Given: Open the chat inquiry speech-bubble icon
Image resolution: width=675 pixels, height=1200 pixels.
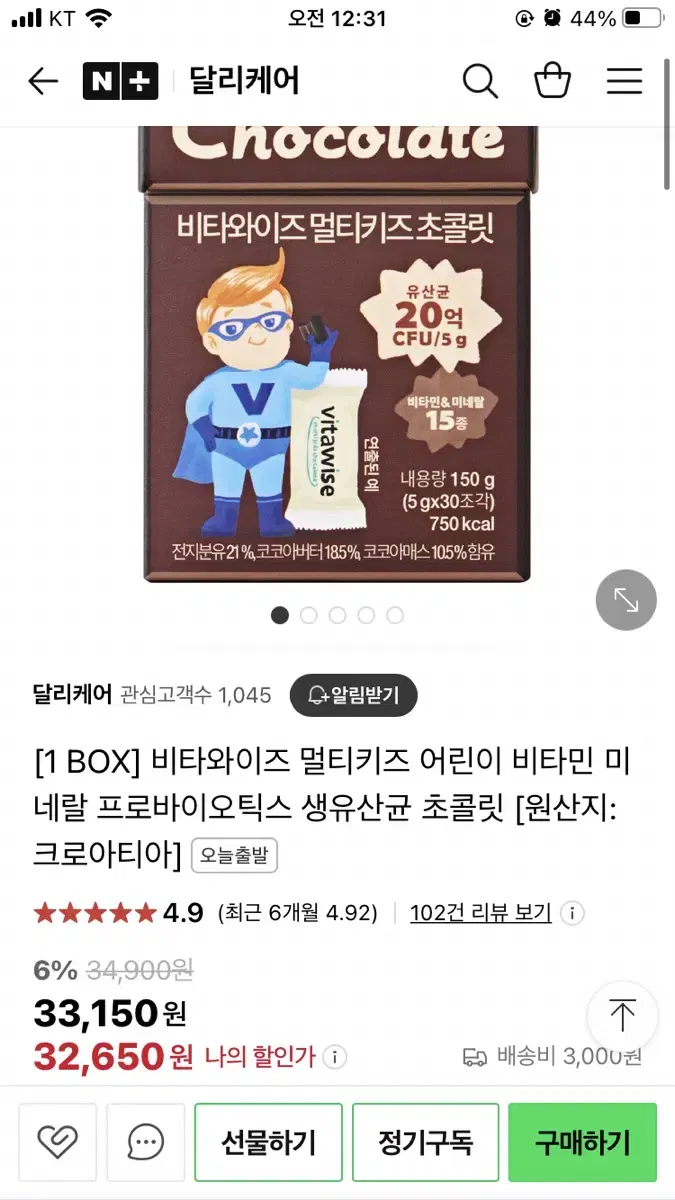Looking at the screenshot, I should click(146, 1141).
